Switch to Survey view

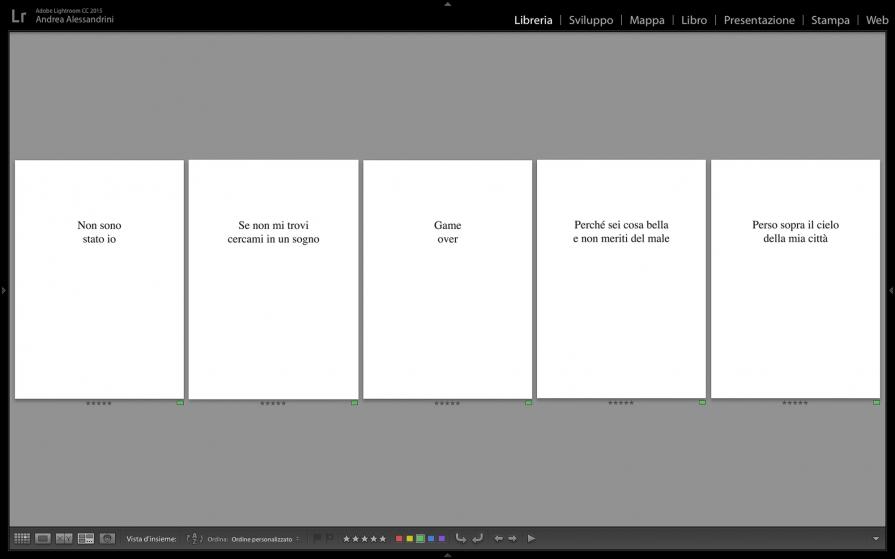pyautogui.click(x=86, y=538)
